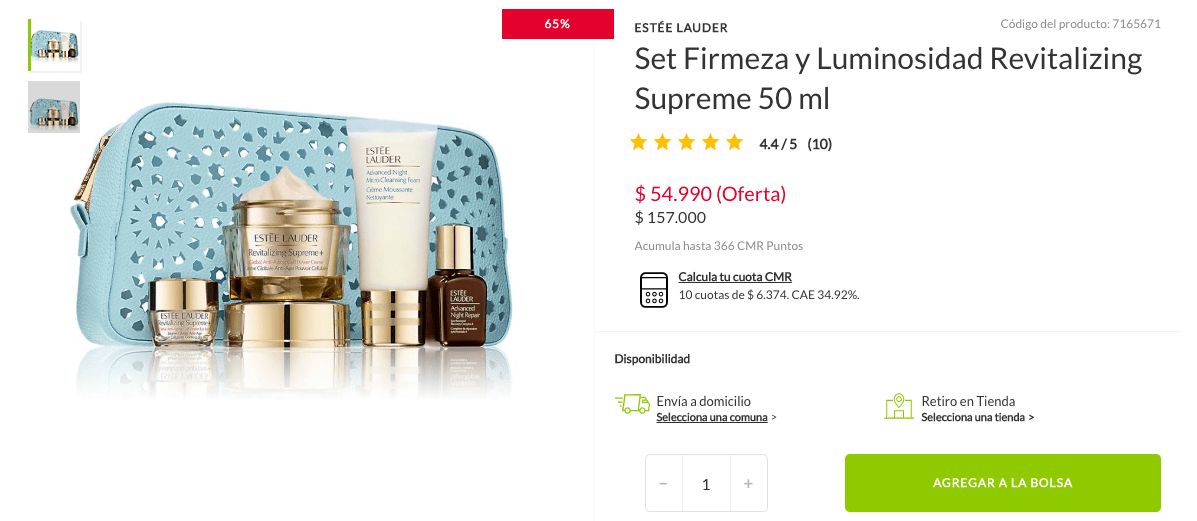Image resolution: width=1197 pixels, height=521 pixels.
Task: Add product with Agregar a la Bolsa
Action: (1002, 483)
